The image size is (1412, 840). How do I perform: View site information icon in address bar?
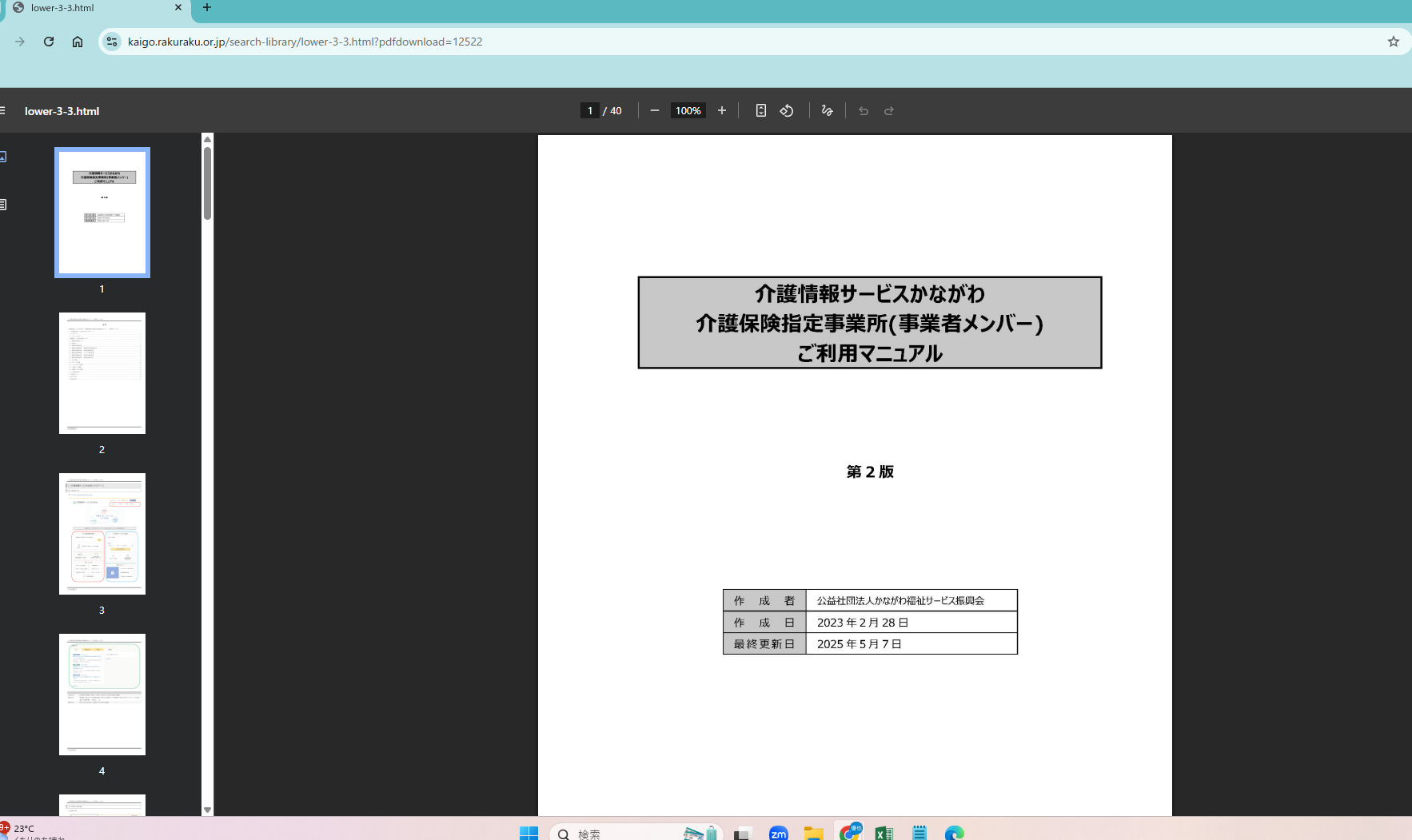point(112,42)
